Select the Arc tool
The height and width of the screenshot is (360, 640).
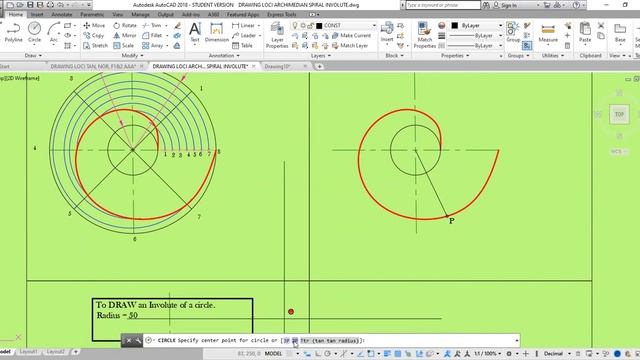coord(53,32)
